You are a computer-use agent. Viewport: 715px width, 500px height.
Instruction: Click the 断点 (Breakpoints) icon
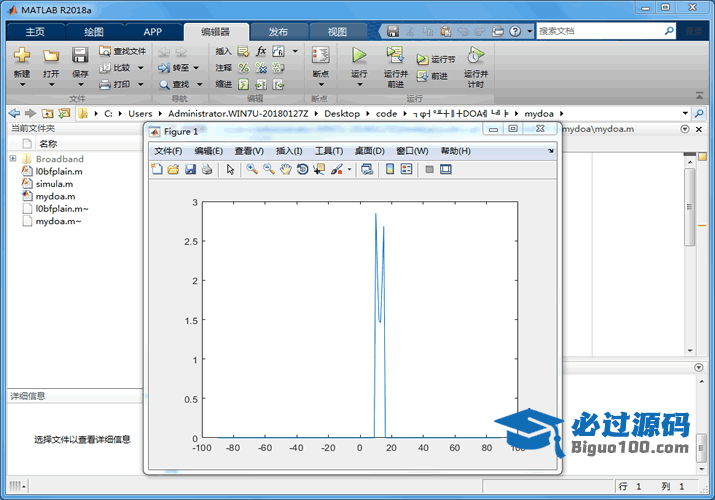(321, 55)
